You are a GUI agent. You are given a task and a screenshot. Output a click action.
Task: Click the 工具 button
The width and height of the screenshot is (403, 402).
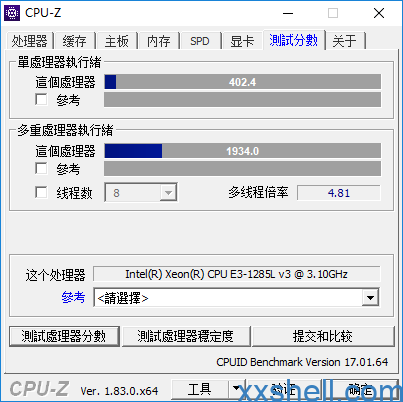point(200,389)
